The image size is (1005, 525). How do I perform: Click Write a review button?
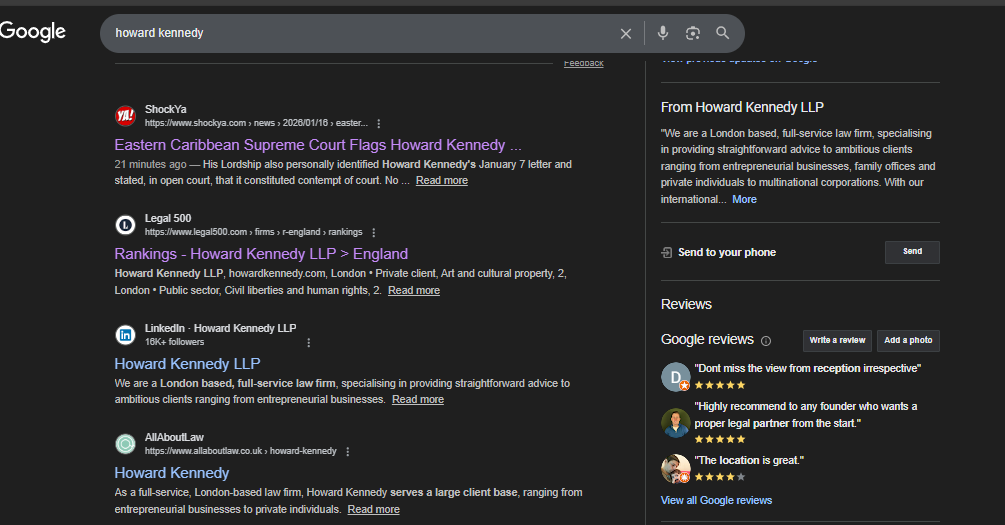coord(837,341)
